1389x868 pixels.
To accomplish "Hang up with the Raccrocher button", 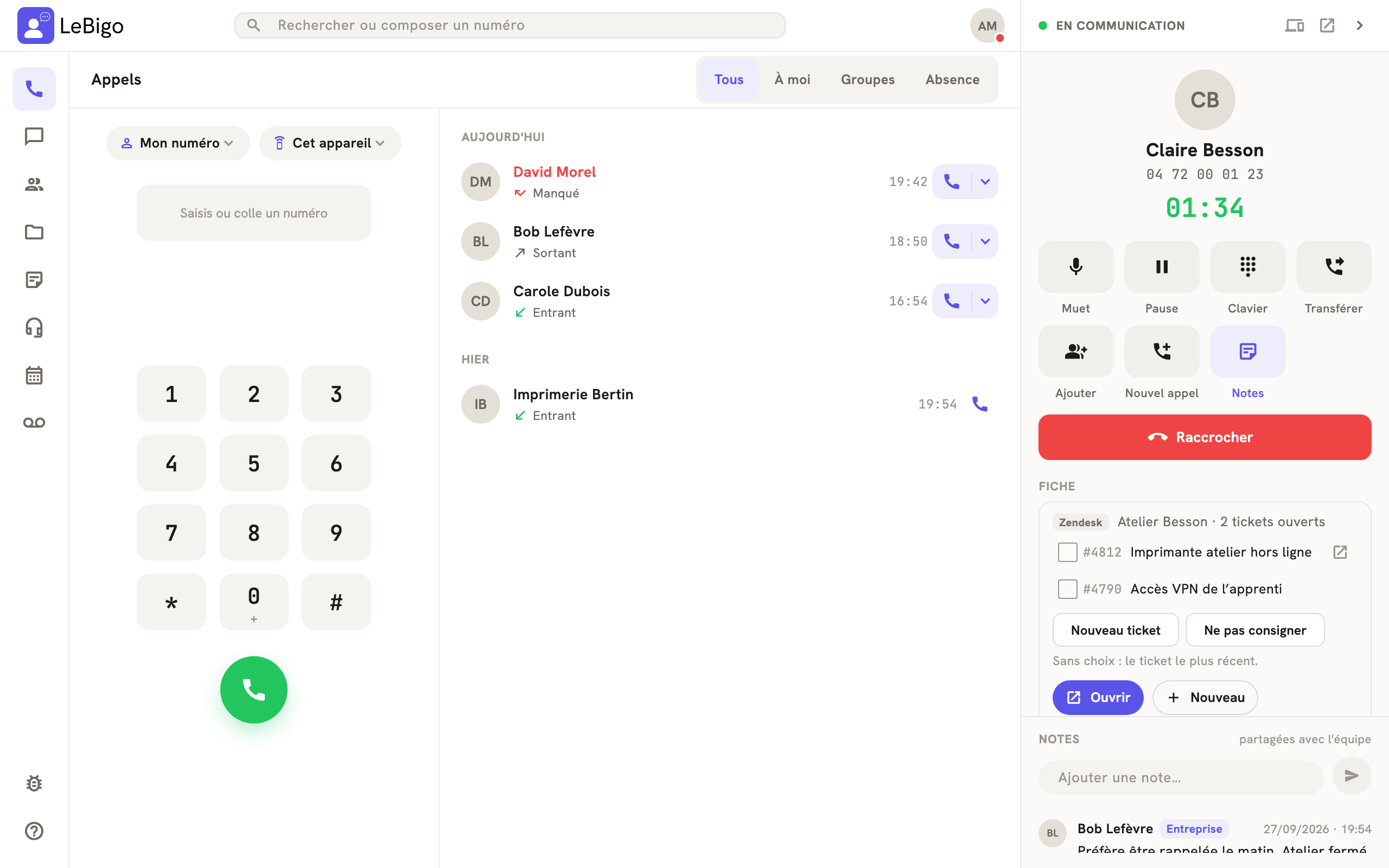I will (1205, 437).
